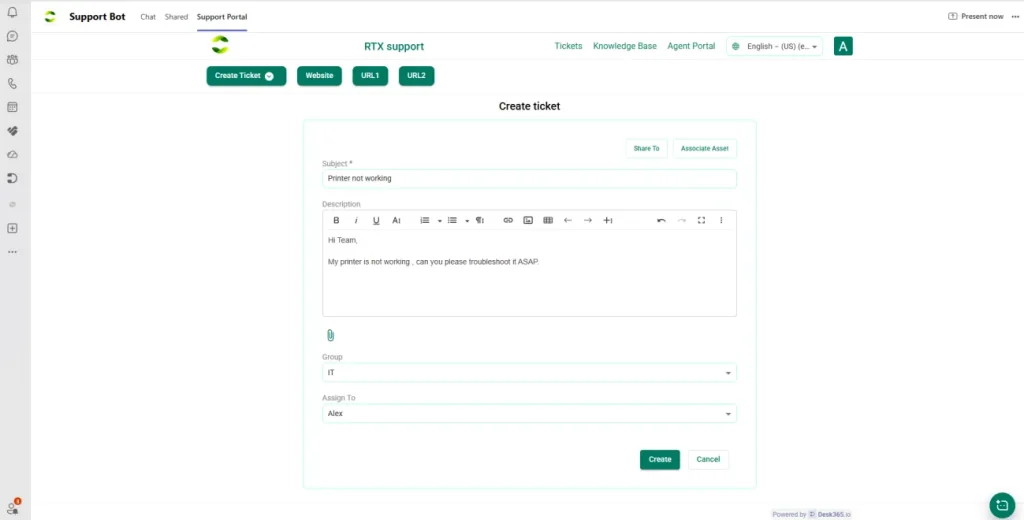The width and height of the screenshot is (1024, 520).
Task: Click right arrow indent icon
Action: pos(588,220)
